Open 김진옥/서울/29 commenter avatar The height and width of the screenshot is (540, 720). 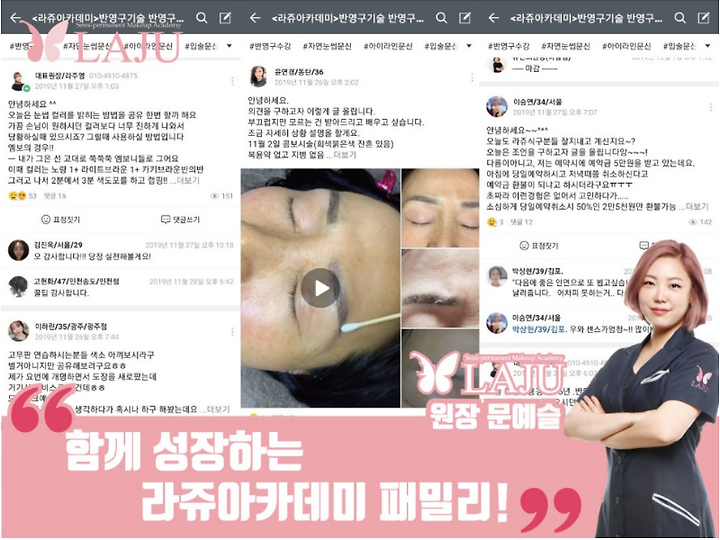click(x=18, y=250)
